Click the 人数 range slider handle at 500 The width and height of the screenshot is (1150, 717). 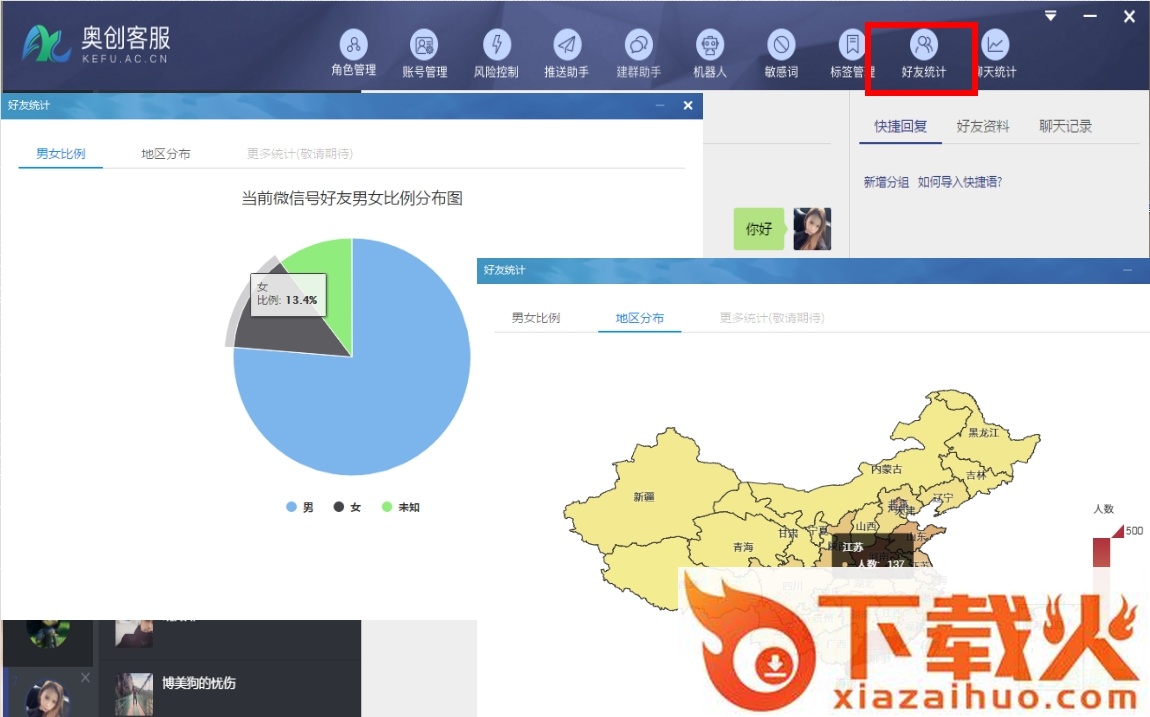1117,531
